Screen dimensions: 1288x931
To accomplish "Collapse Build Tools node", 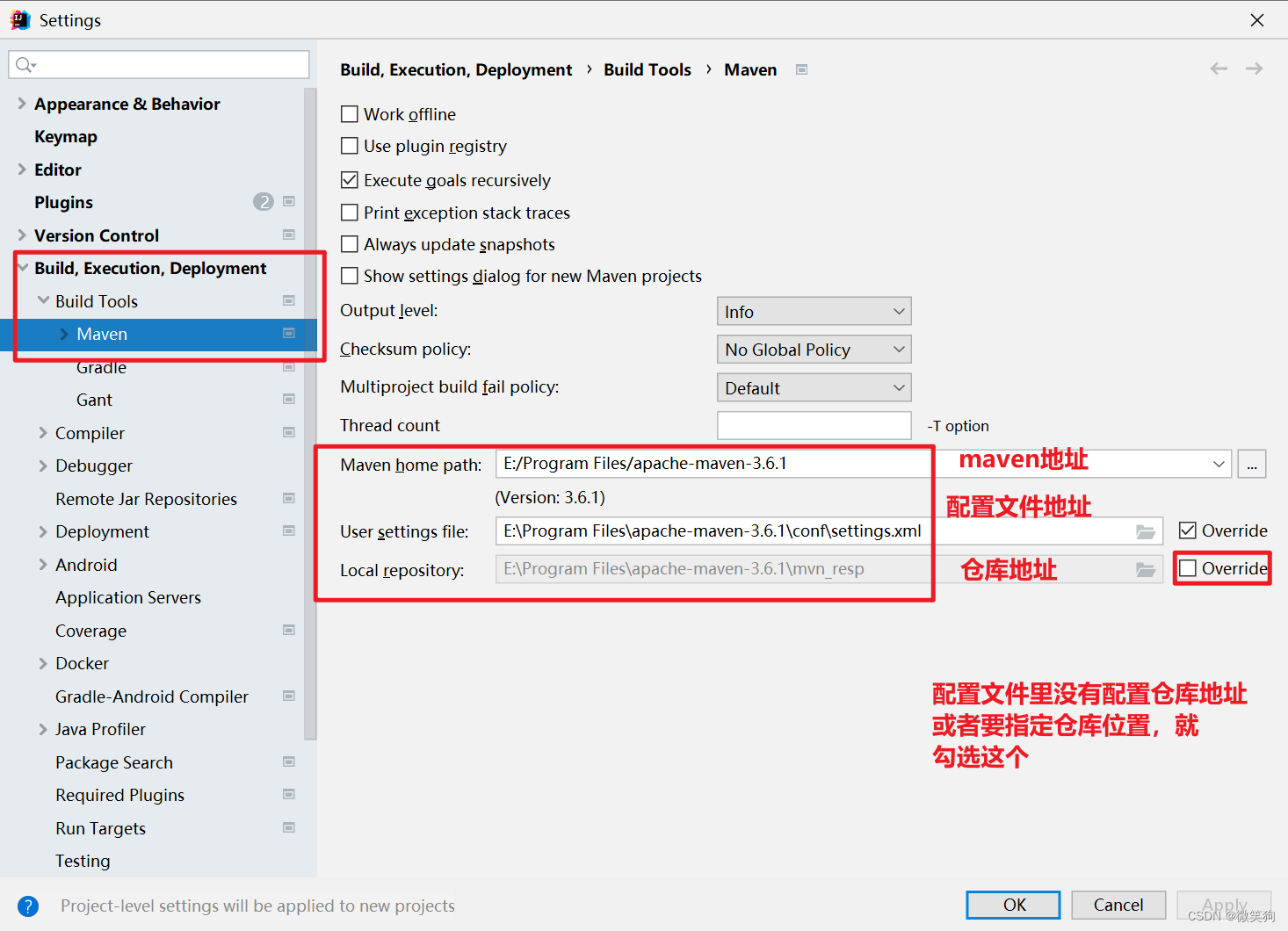I will point(43,300).
